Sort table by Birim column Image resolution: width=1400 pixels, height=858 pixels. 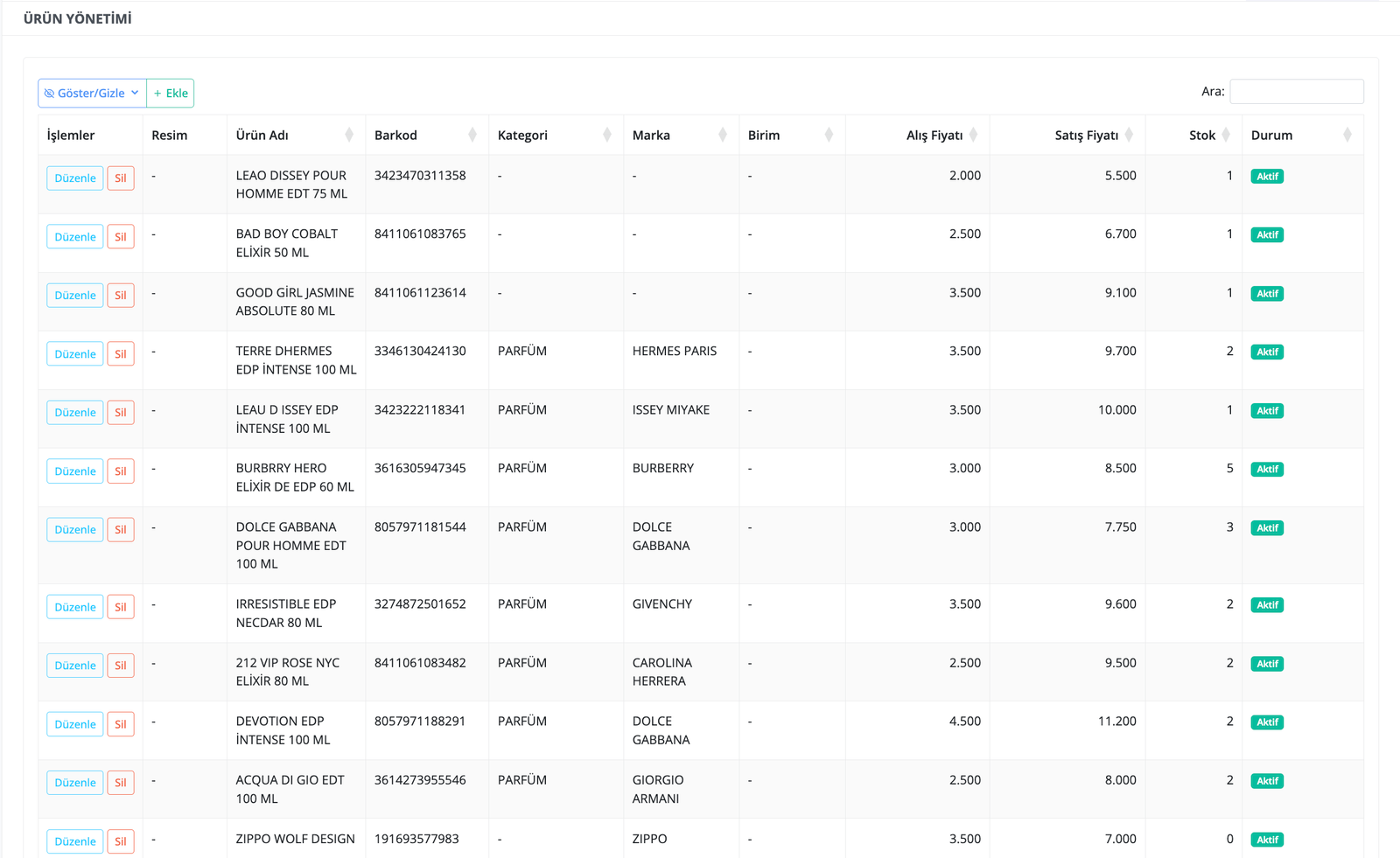point(792,135)
